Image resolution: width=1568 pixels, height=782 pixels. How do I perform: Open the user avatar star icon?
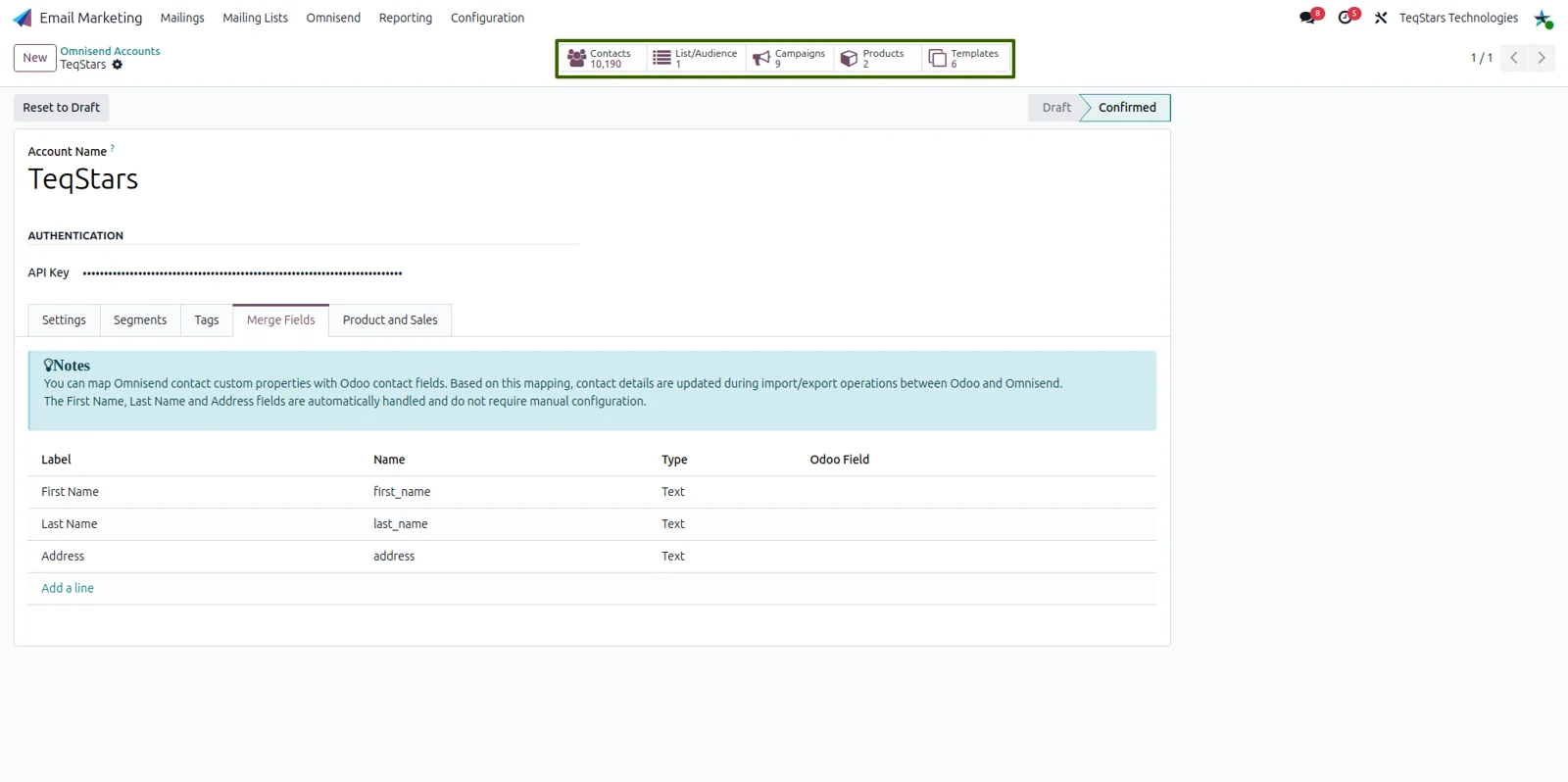click(1543, 18)
